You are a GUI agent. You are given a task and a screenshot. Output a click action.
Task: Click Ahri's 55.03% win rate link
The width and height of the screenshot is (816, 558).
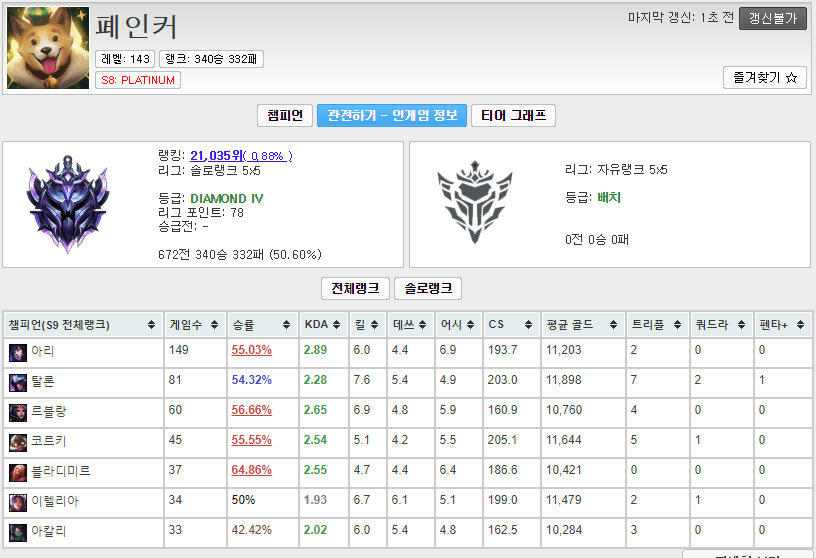click(x=251, y=350)
